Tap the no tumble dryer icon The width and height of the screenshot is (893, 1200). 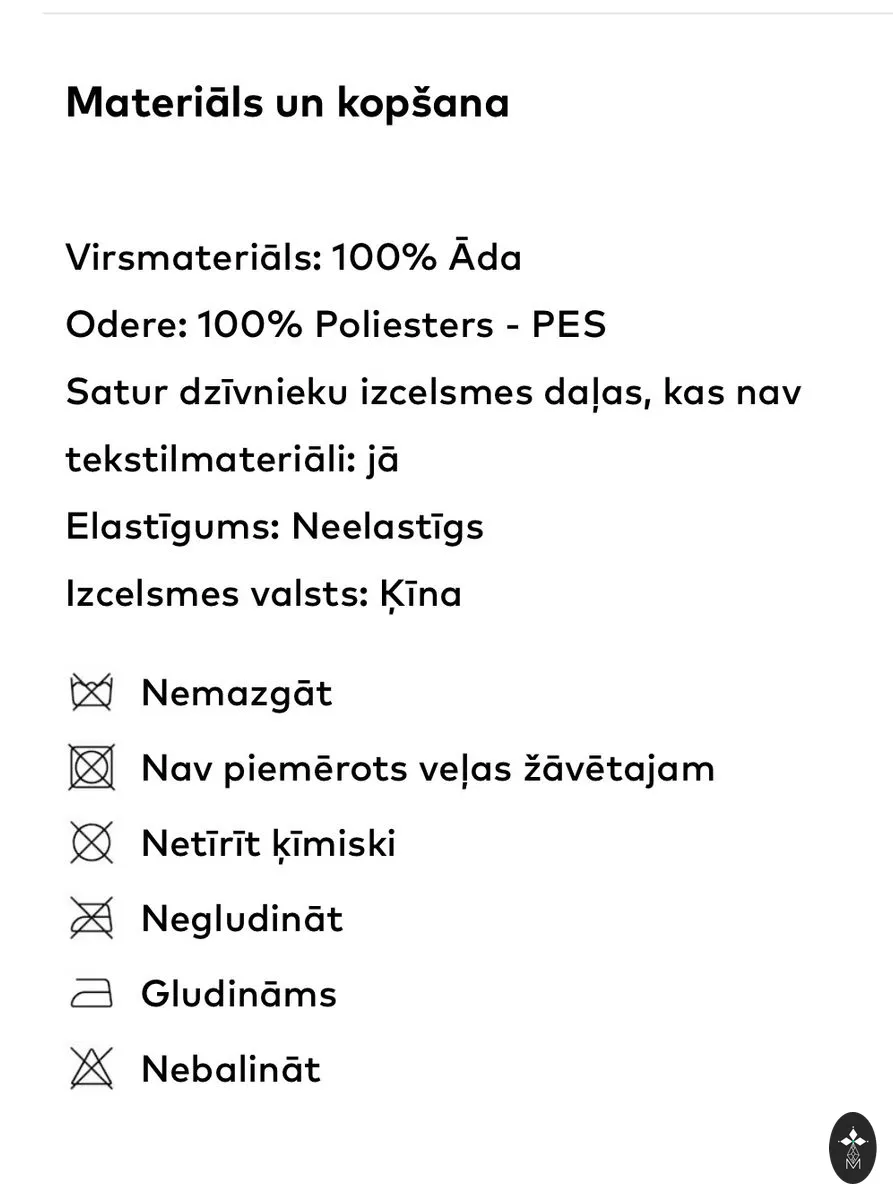92,767
